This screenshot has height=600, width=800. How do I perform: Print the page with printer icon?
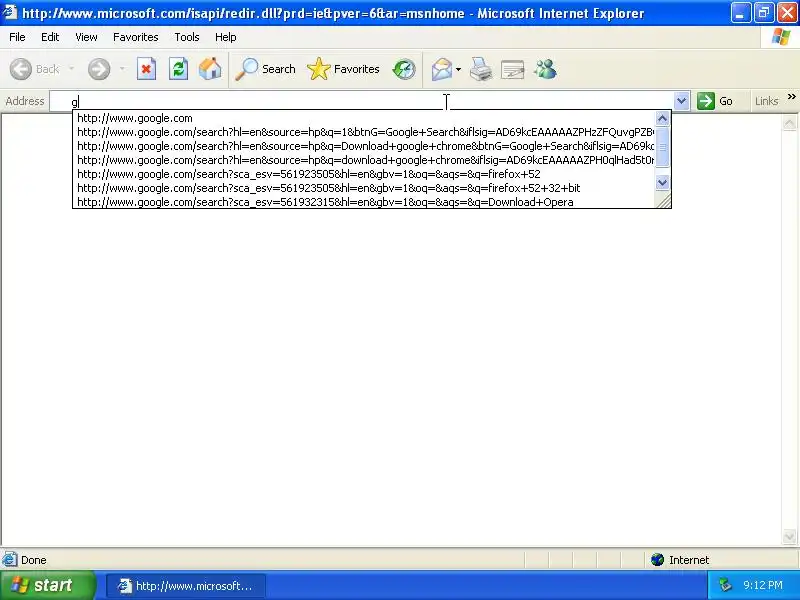coord(481,69)
